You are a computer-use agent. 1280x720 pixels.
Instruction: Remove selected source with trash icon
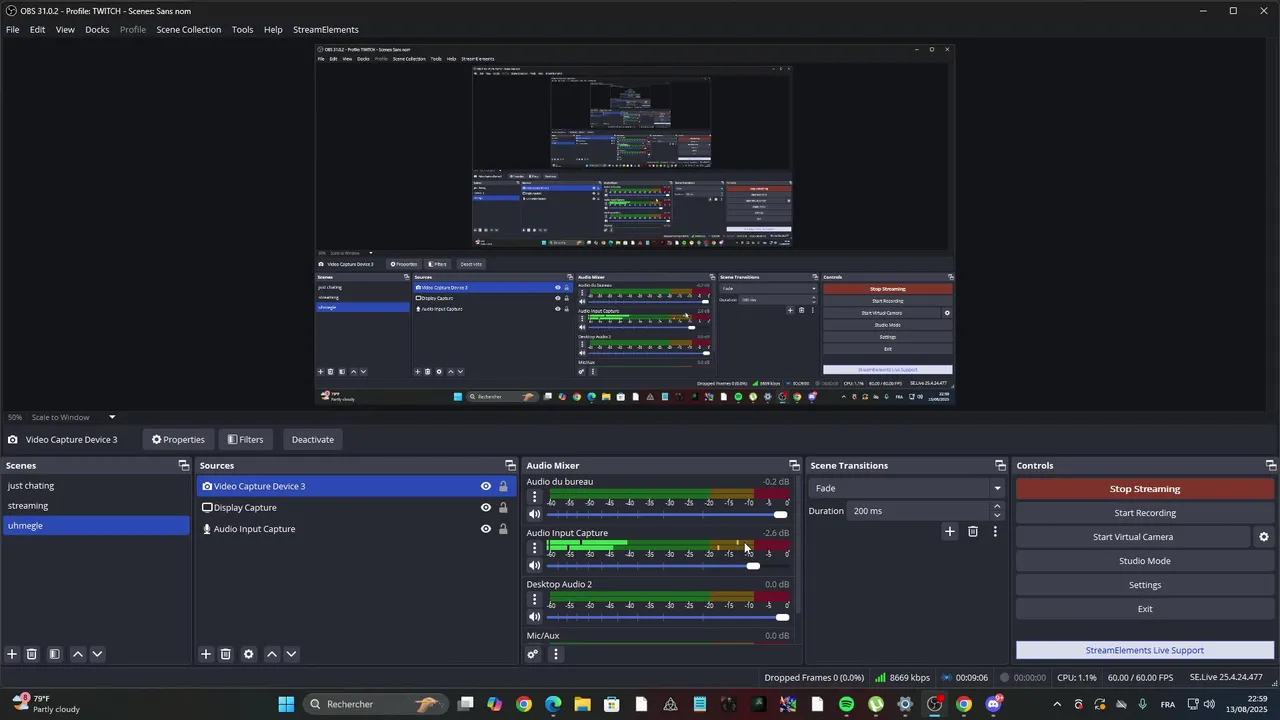point(226,654)
